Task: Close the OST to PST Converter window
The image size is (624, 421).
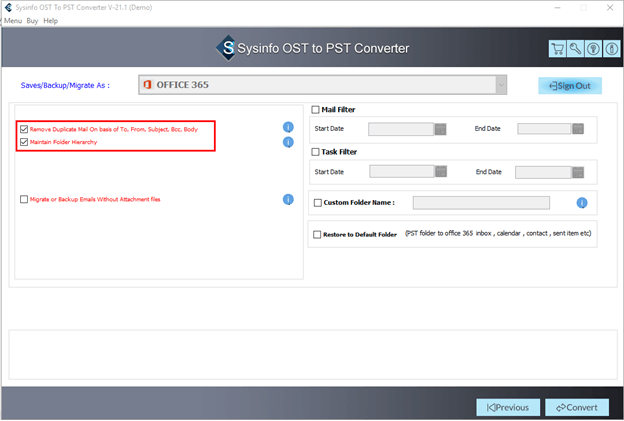Action: point(610,8)
